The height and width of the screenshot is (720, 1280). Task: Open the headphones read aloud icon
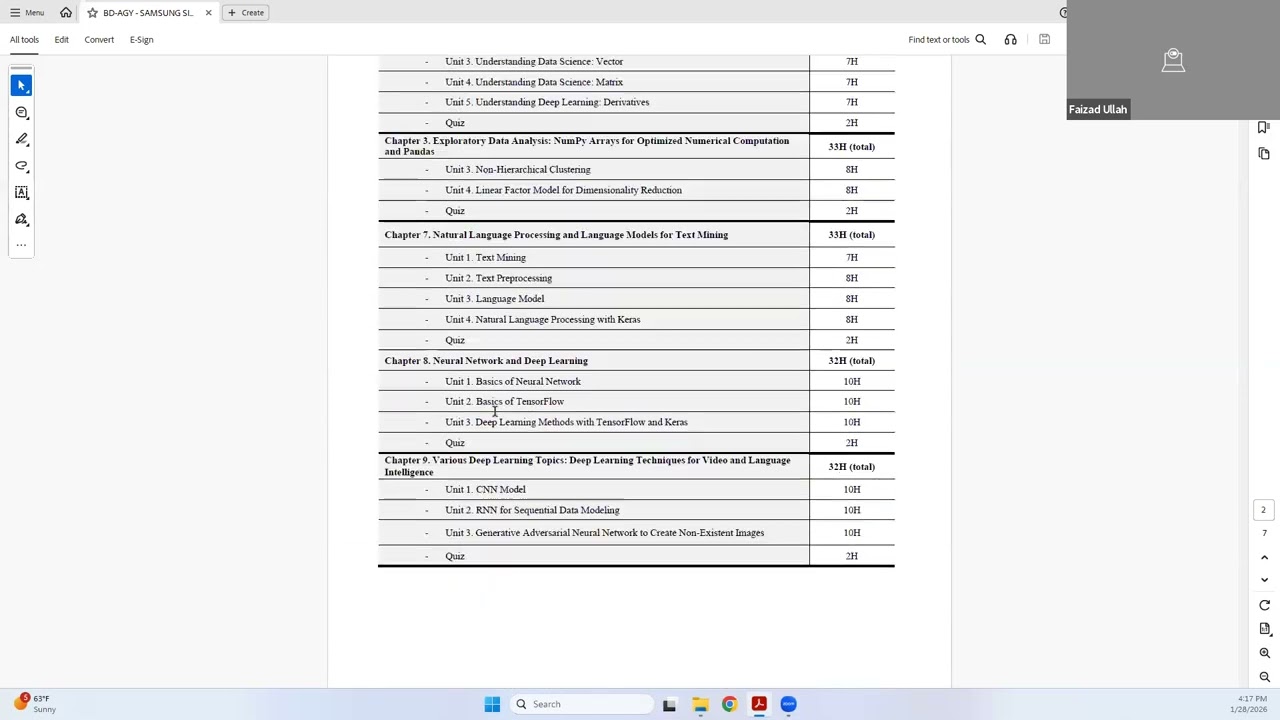click(1010, 40)
